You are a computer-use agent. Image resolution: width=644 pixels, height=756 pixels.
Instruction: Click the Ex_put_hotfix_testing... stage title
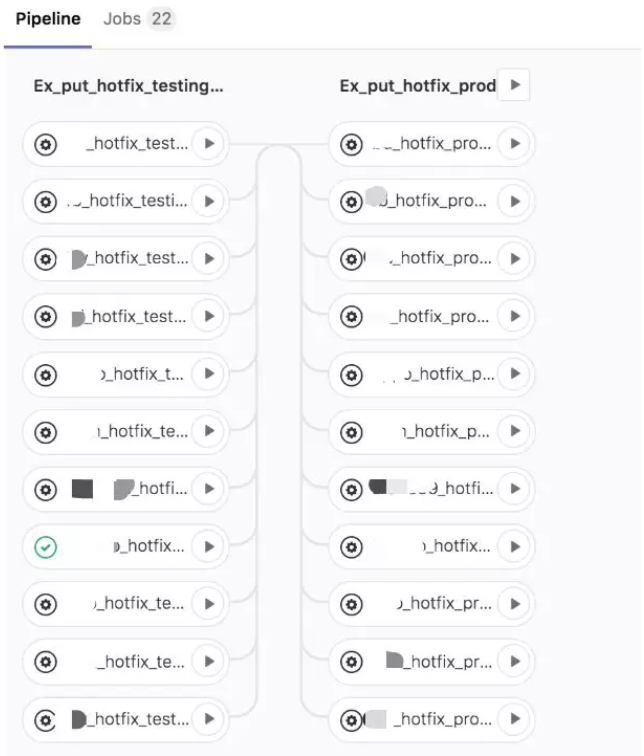[x=128, y=86]
